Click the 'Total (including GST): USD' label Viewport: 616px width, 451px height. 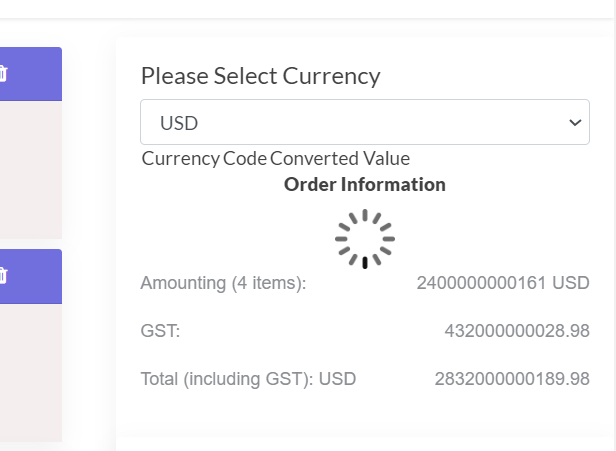(x=248, y=379)
